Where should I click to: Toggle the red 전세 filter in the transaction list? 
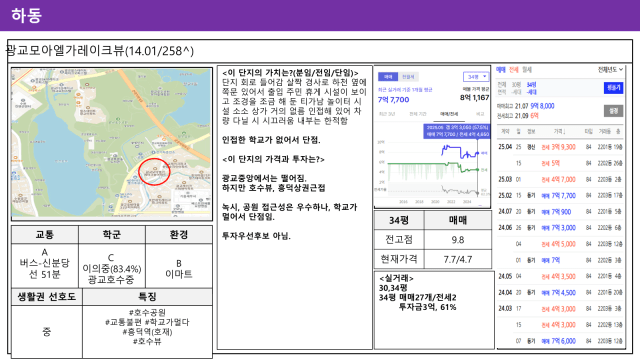click(x=513, y=70)
